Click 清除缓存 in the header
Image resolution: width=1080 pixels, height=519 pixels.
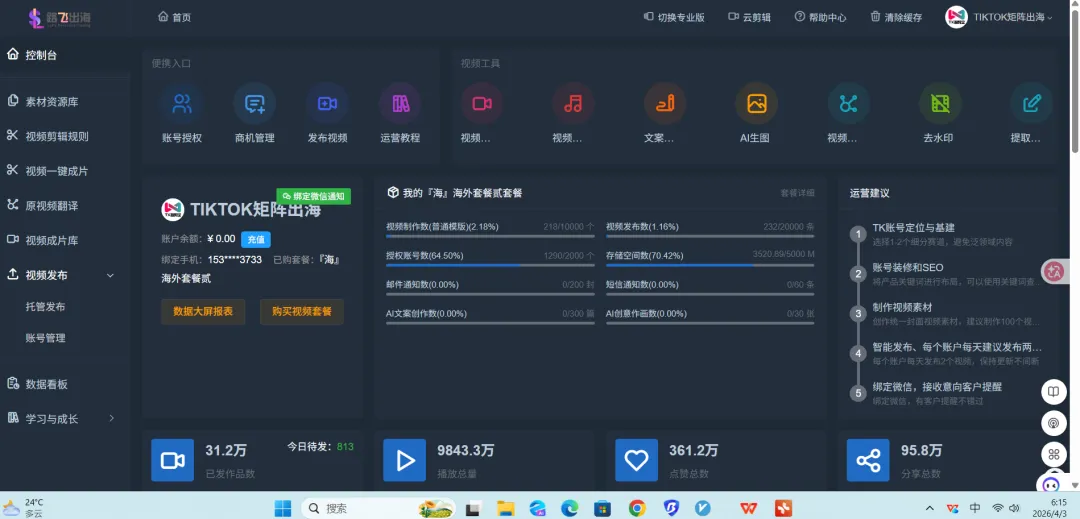click(x=896, y=17)
